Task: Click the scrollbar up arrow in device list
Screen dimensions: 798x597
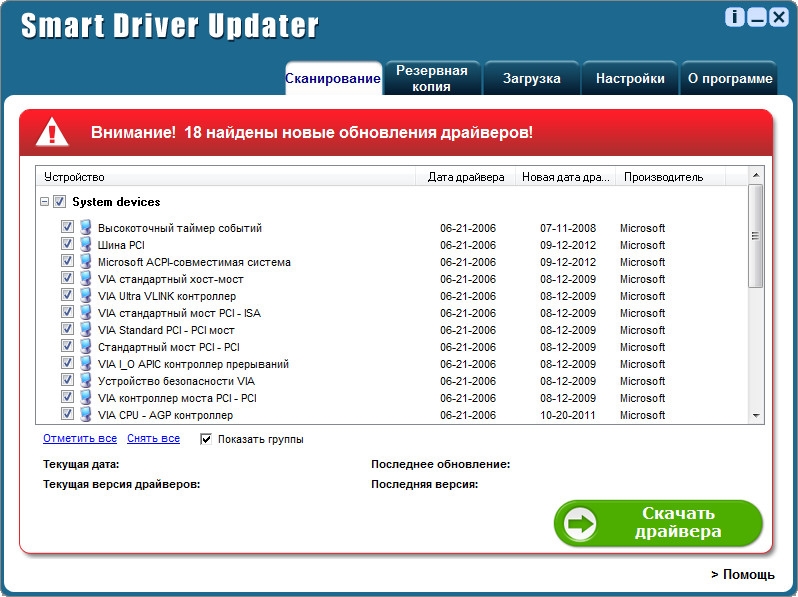Action: point(756,175)
